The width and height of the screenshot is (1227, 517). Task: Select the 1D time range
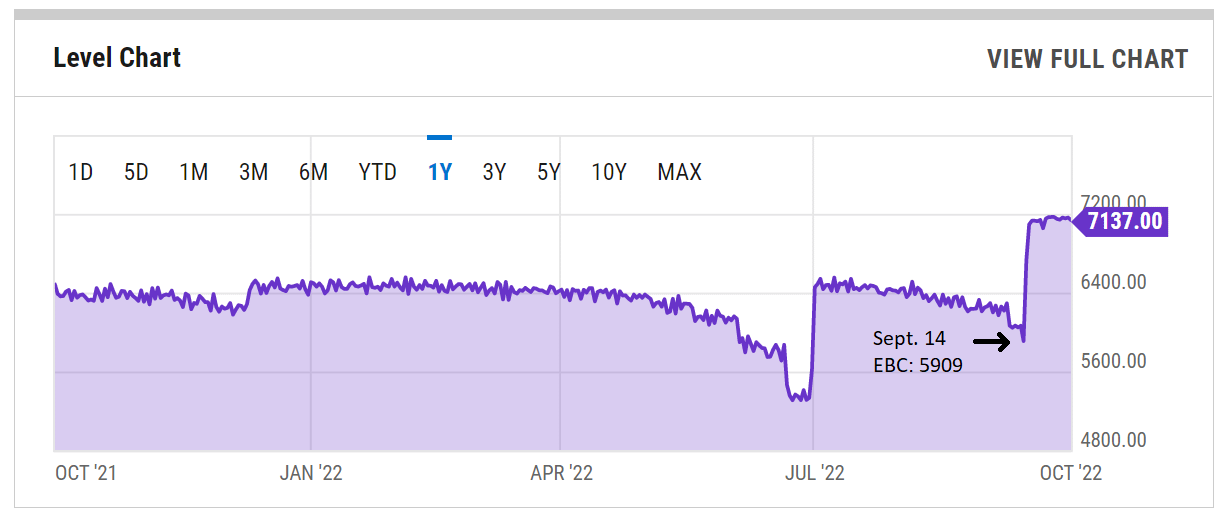[81, 172]
